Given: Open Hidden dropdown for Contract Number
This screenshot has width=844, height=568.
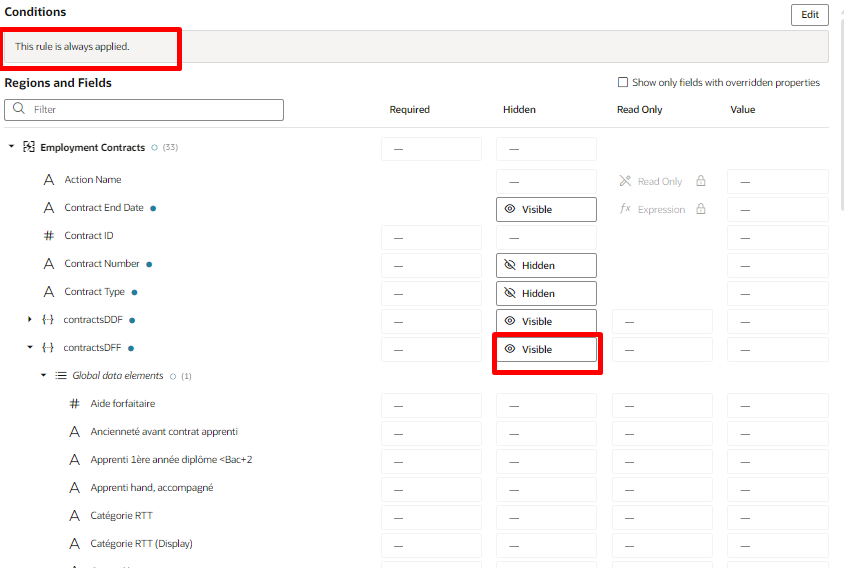Looking at the screenshot, I should pos(546,265).
